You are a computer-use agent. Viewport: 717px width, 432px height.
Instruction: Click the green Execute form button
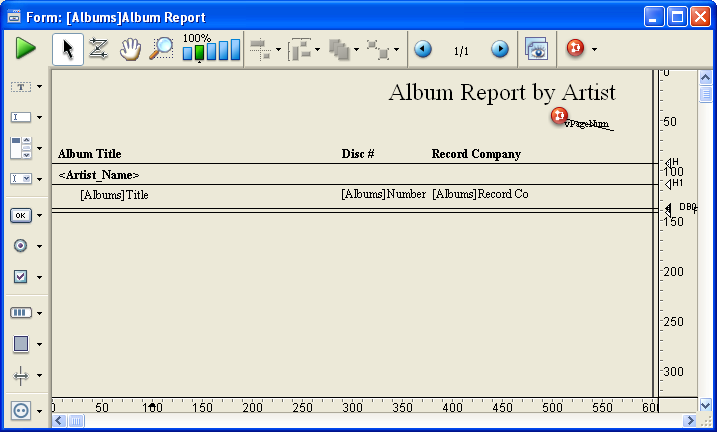[25, 49]
